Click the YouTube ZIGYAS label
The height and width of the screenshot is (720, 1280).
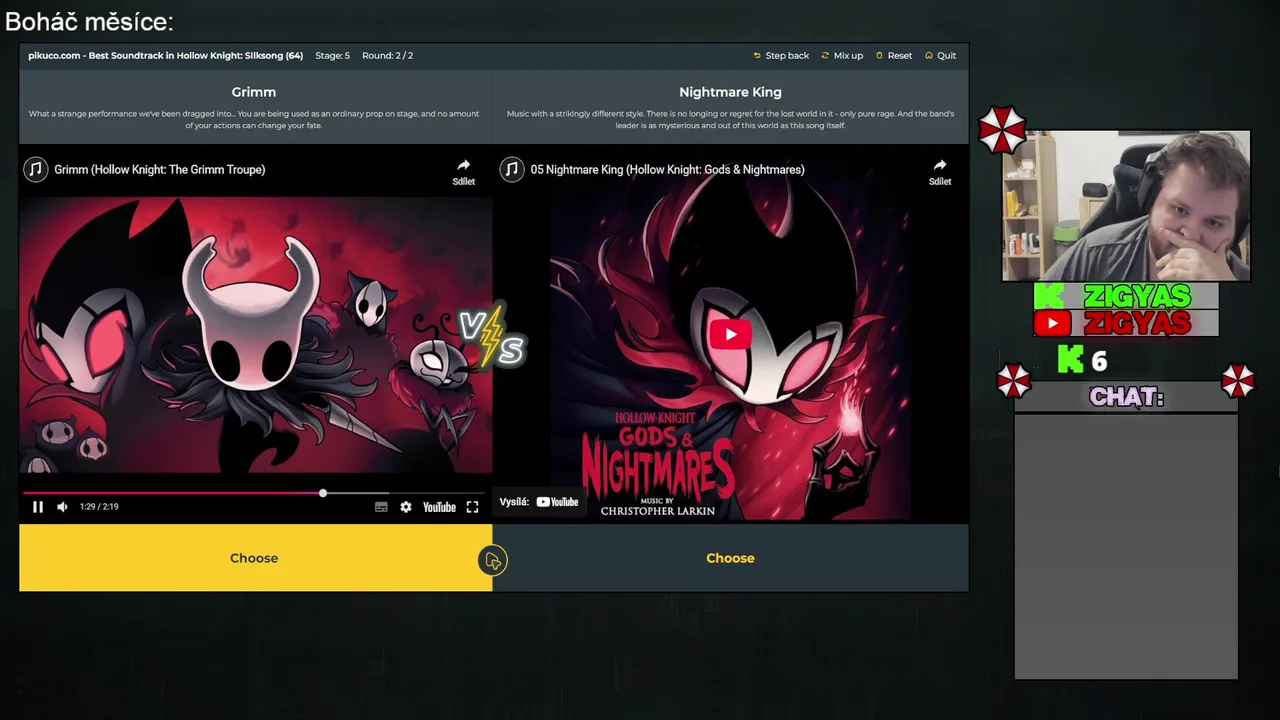tap(1126, 323)
